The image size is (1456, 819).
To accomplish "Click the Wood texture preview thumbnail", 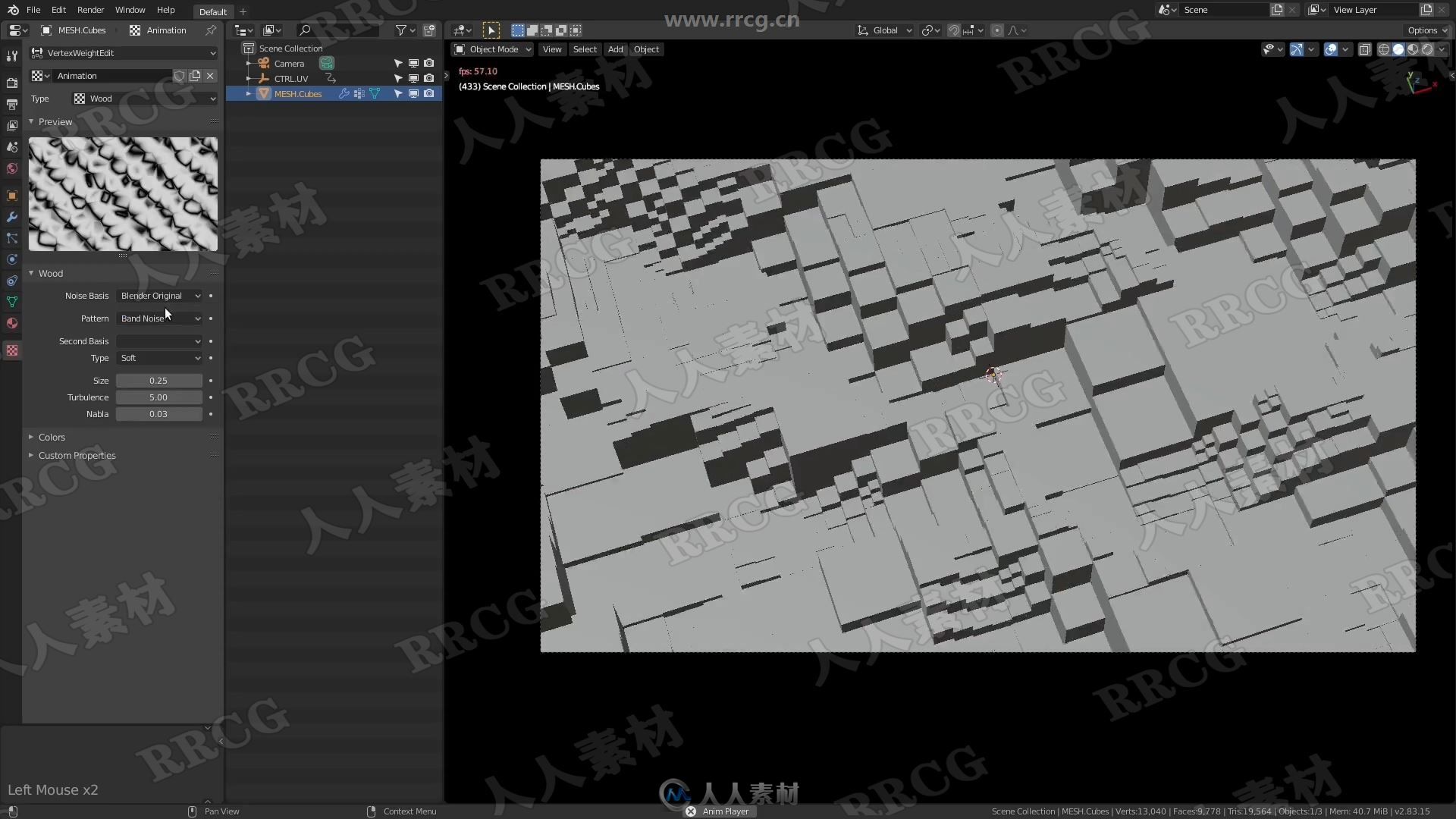I will tap(123, 192).
